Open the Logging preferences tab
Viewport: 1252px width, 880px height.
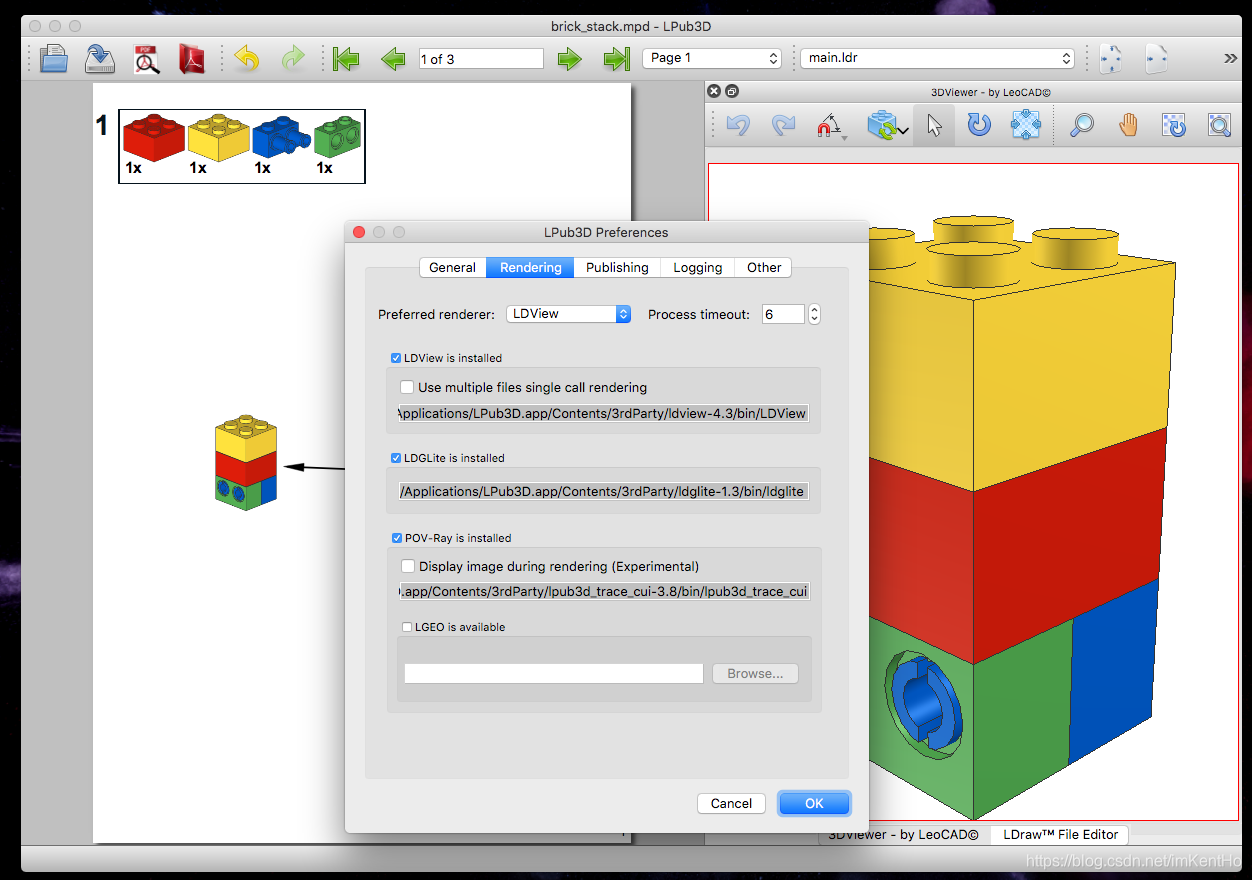coord(697,267)
